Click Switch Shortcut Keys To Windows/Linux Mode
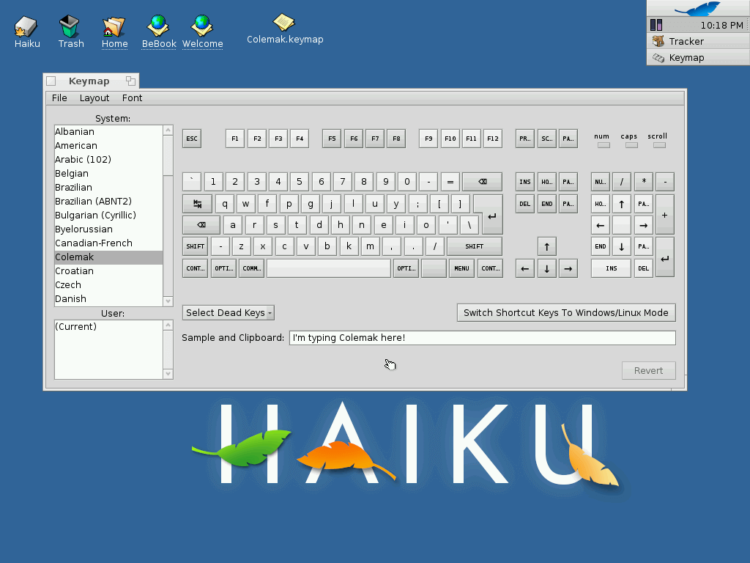The width and height of the screenshot is (750, 563). click(x=566, y=313)
